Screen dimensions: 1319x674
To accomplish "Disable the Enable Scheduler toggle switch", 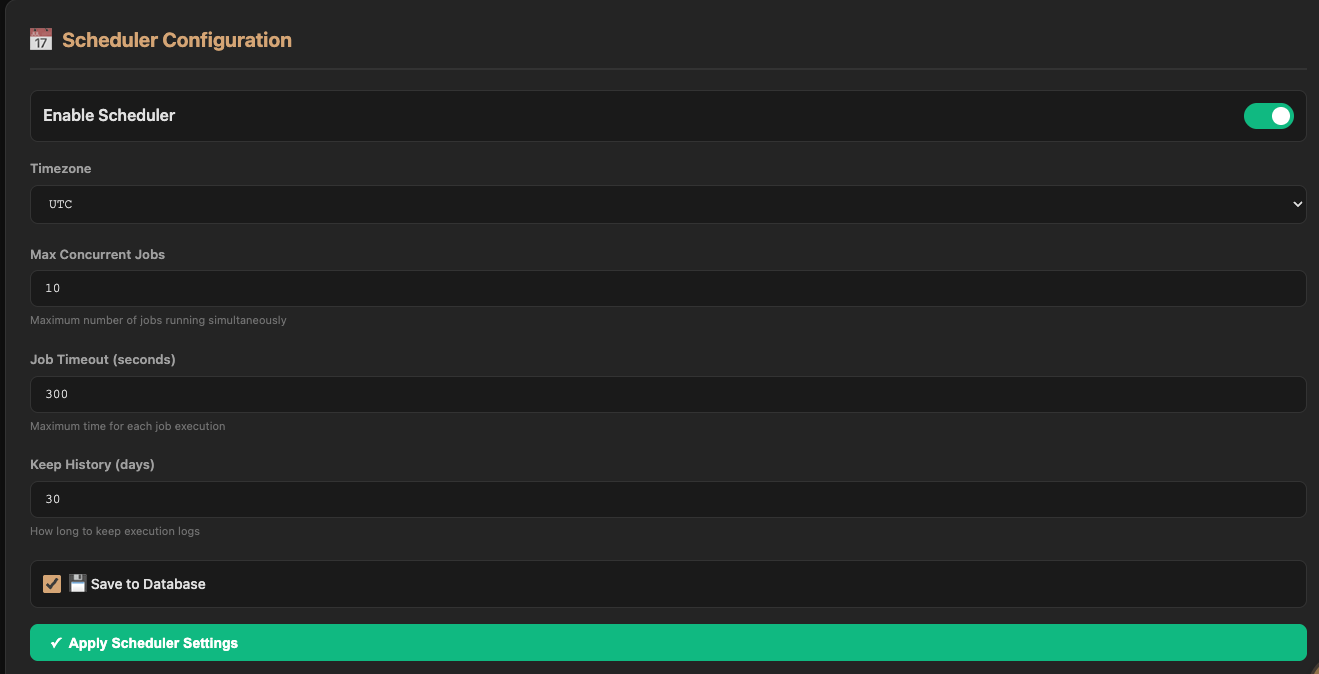I will (x=1268, y=116).
